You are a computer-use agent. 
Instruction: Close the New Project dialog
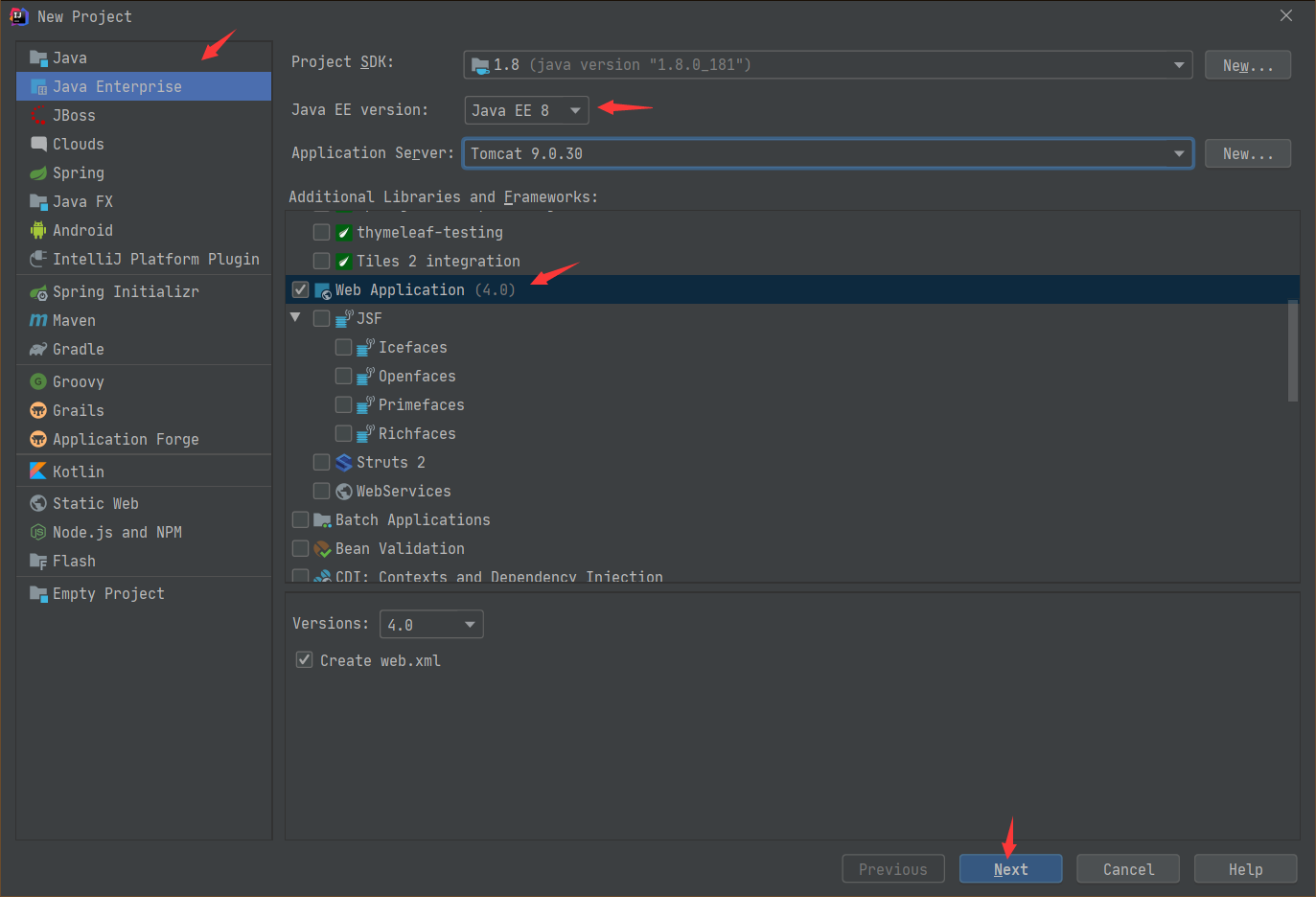click(1286, 15)
